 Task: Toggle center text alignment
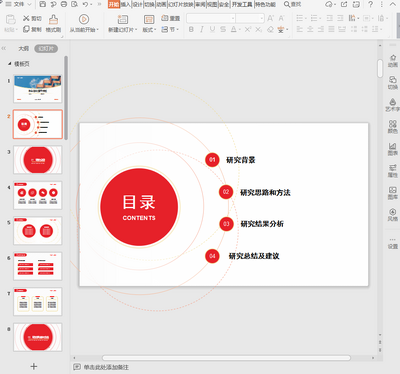click(310, 29)
